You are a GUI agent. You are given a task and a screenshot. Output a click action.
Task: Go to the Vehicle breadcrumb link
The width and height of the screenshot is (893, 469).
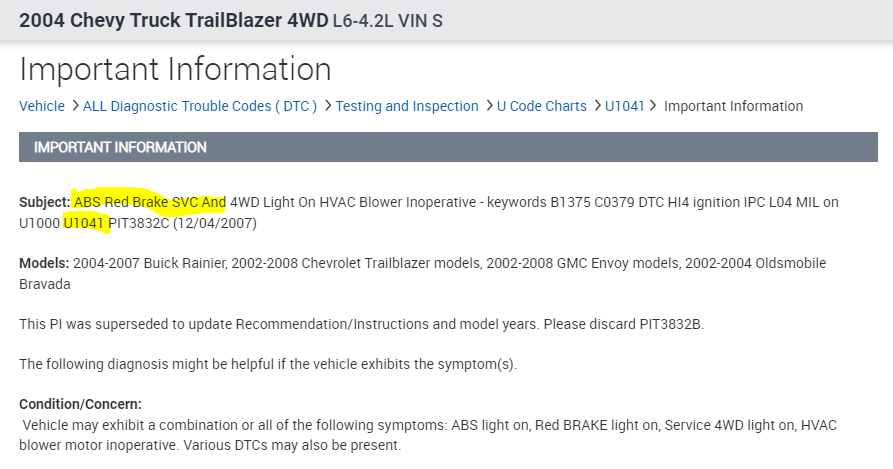point(42,106)
